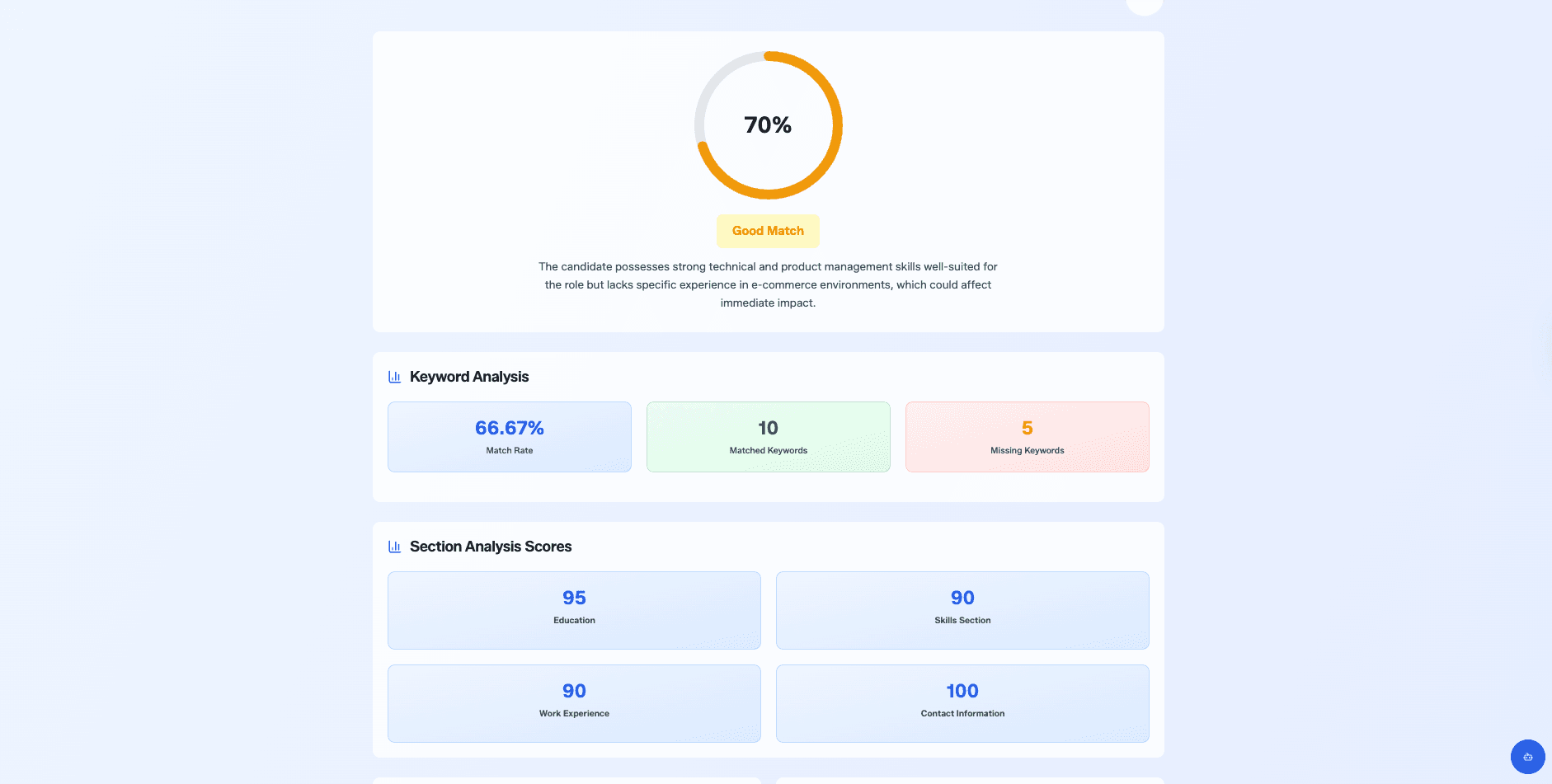This screenshot has height=784, width=1552.
Task: Click the Good Match badge
Action: [x=768, y=231]
